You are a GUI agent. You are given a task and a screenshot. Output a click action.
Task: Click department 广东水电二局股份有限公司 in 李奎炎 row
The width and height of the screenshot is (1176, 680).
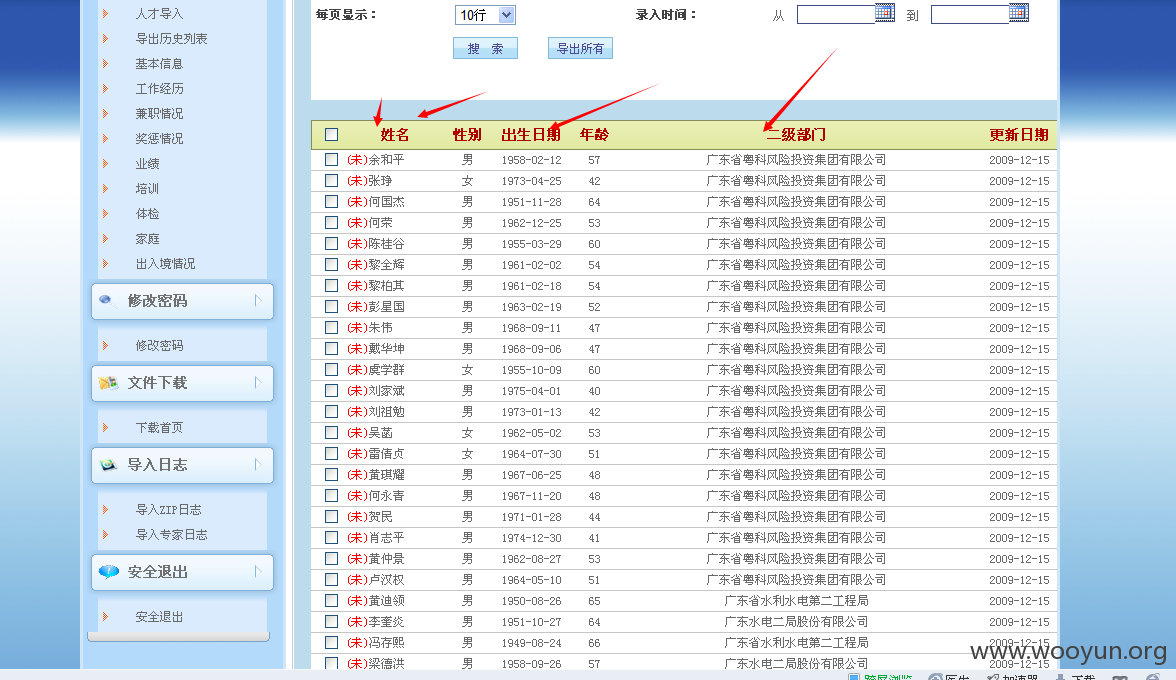click(796, 622)
